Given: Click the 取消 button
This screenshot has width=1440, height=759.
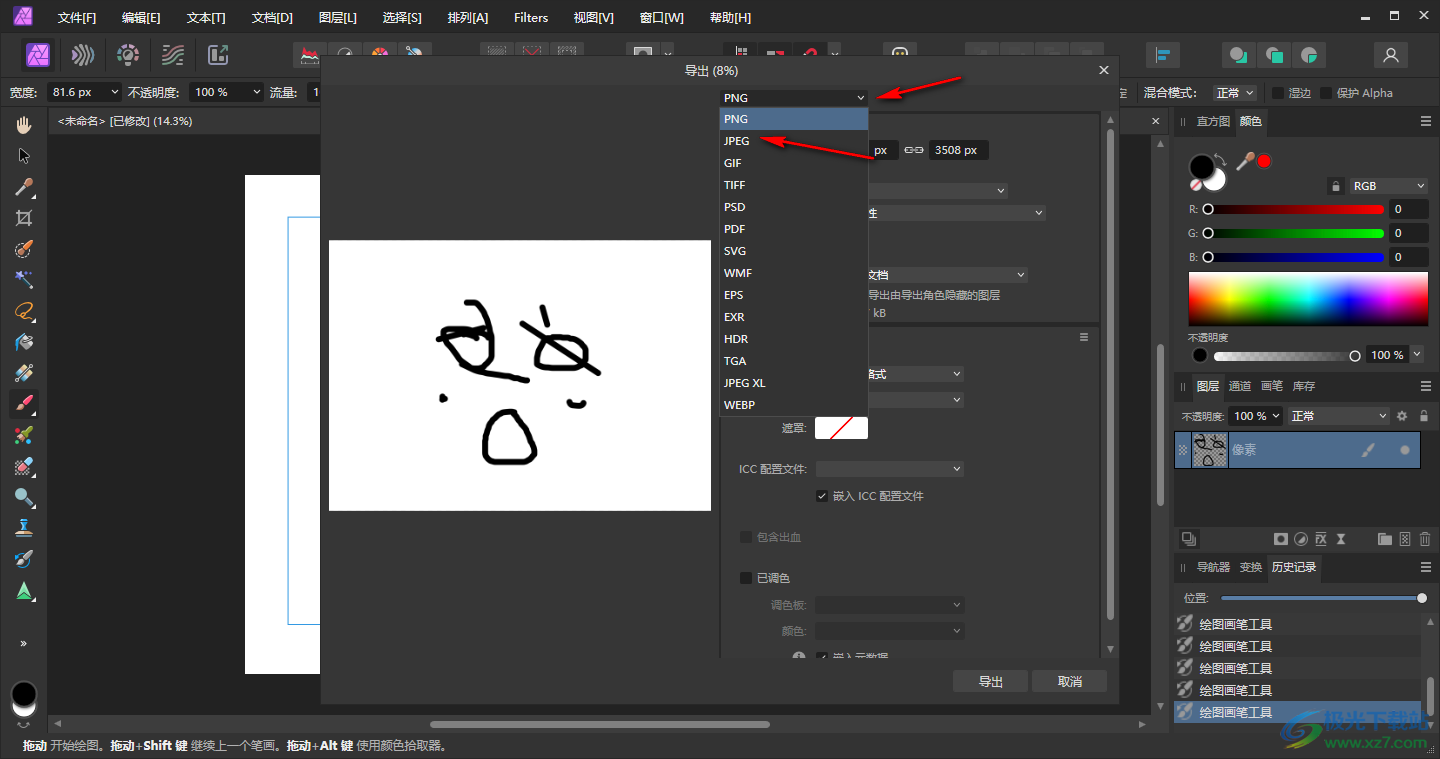Looking at the screenshot, I should [x=1070, y=681].
